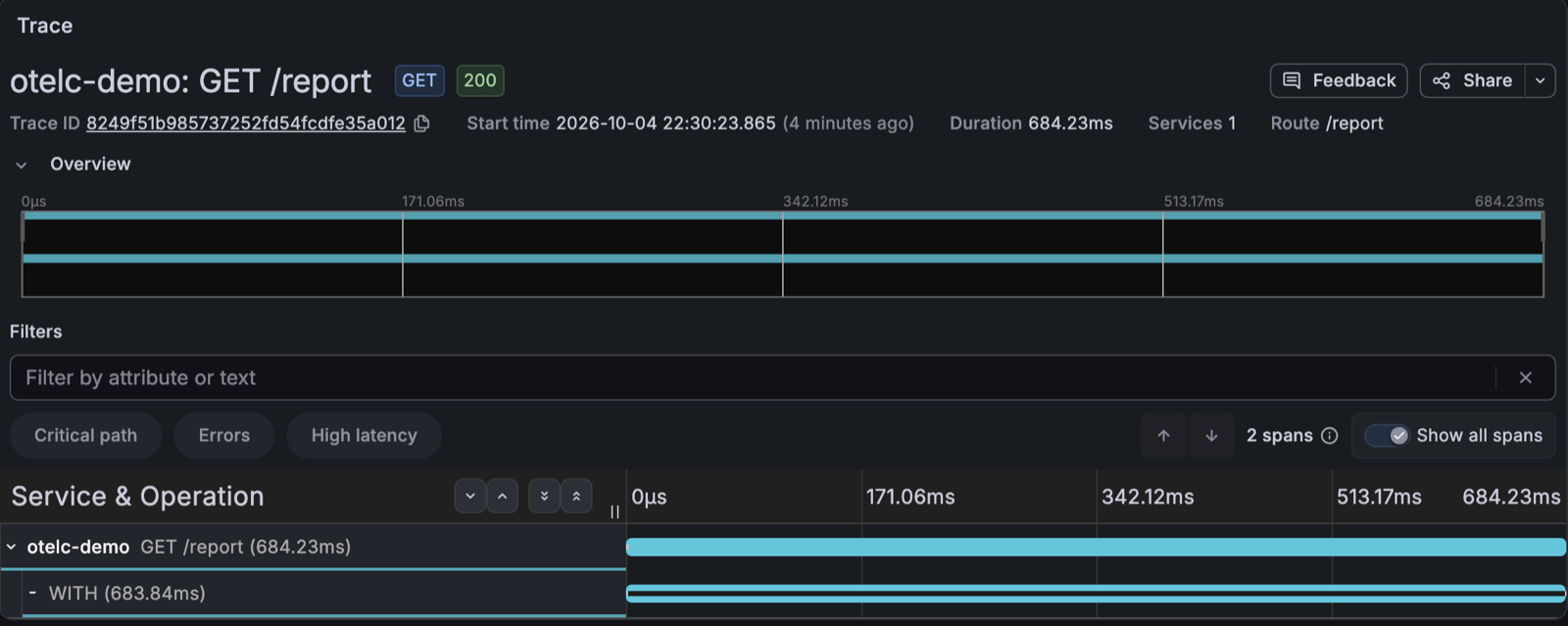Screen dimensions: 1568x626
Task: Collapse the otelc-demo GET /report span
Action: [x=12, y=547]
